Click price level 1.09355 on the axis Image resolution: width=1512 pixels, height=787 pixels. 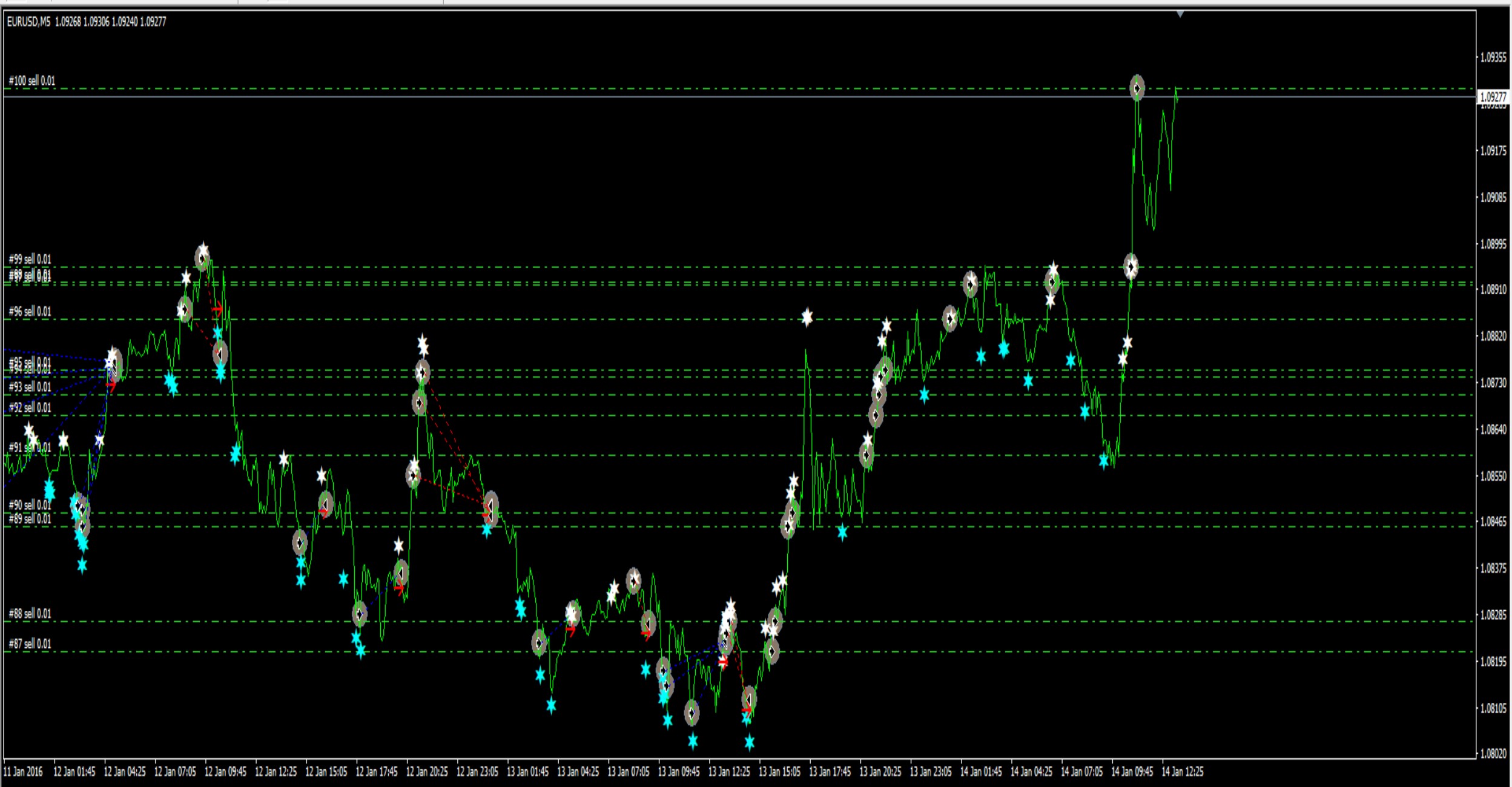coord(1493,58)
